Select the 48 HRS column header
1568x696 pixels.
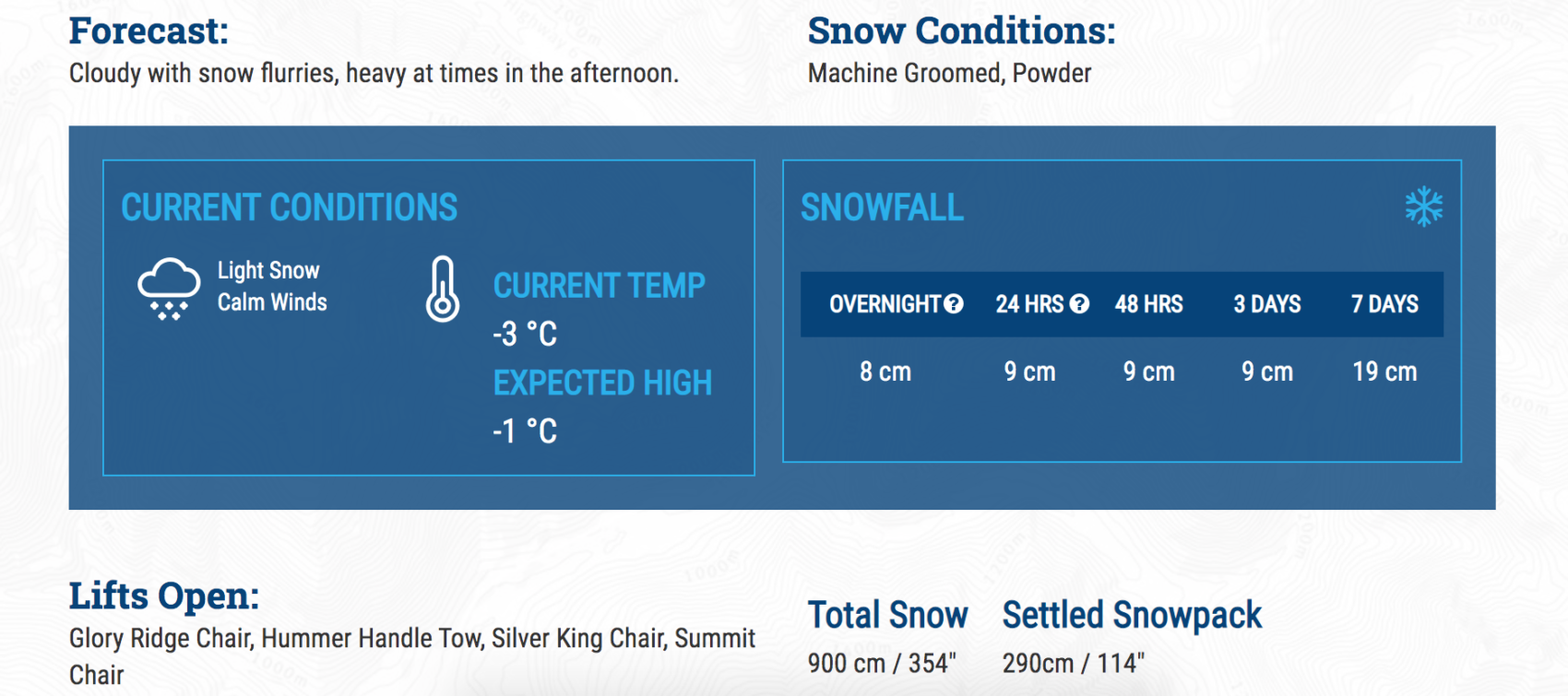pyautogui.click(x=1148, y=304)
